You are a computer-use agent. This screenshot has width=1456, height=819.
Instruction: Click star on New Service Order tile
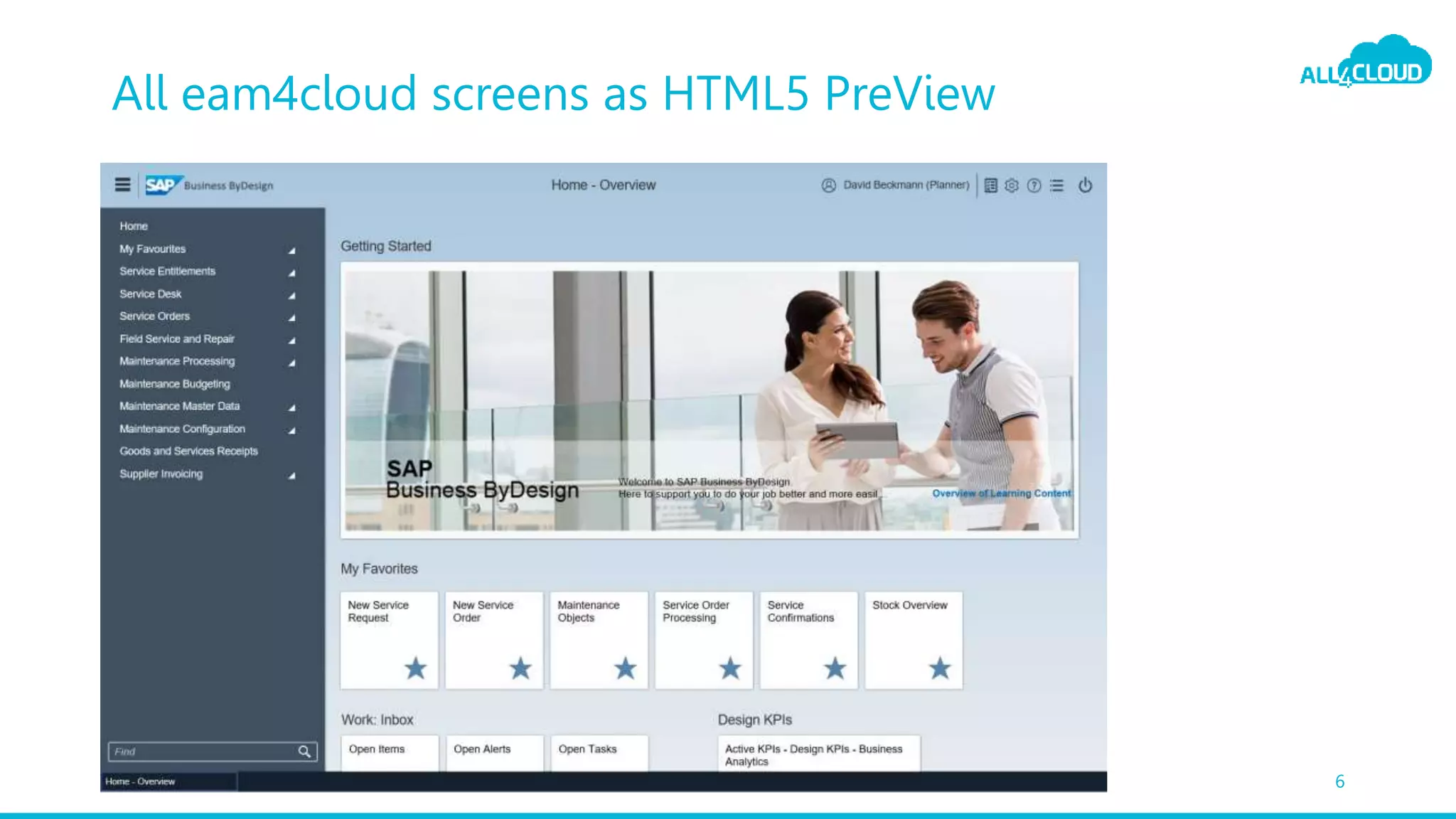pos(520,668)
